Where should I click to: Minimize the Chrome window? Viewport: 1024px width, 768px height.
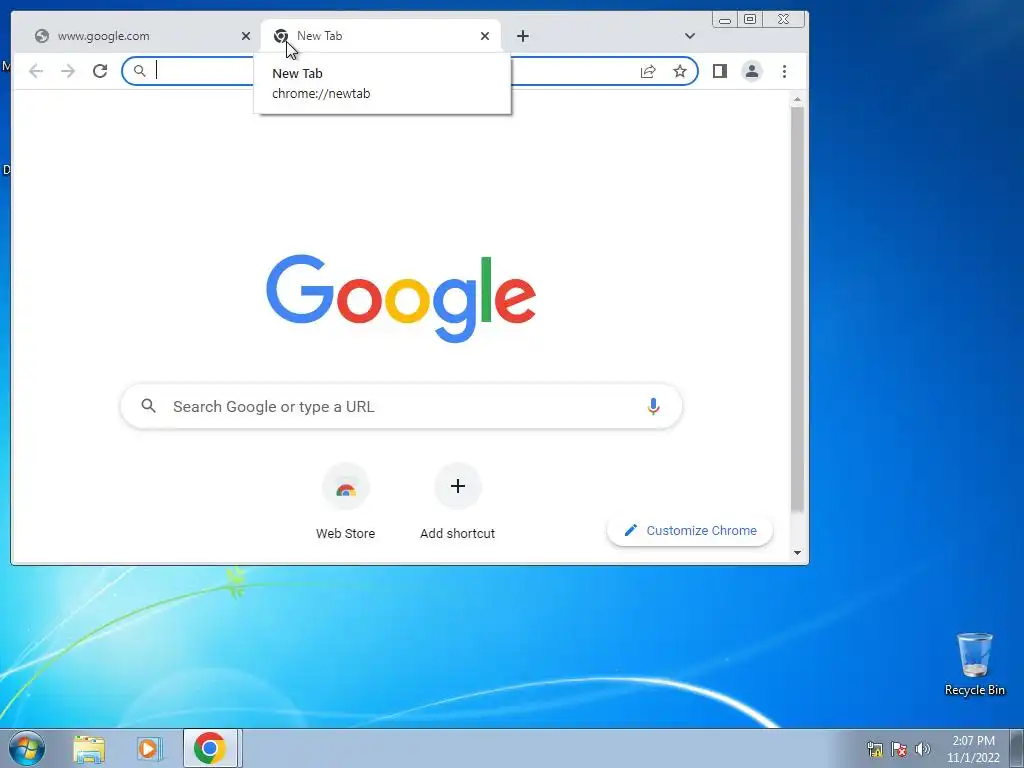[x=725, y=20]
